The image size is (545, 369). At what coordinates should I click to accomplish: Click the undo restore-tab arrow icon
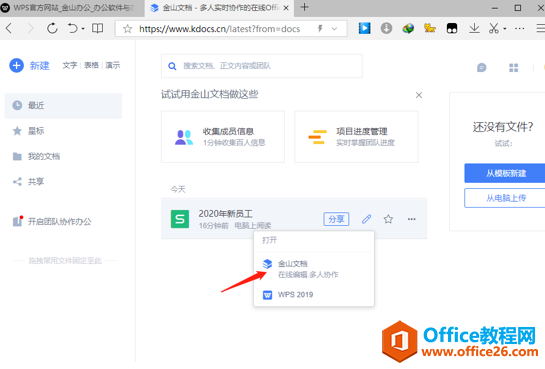point(72,28)
